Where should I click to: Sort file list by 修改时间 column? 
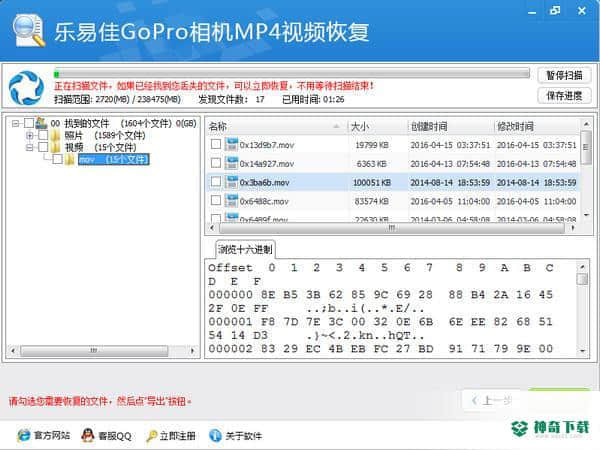pyautogui.click(x=537, y=126)
